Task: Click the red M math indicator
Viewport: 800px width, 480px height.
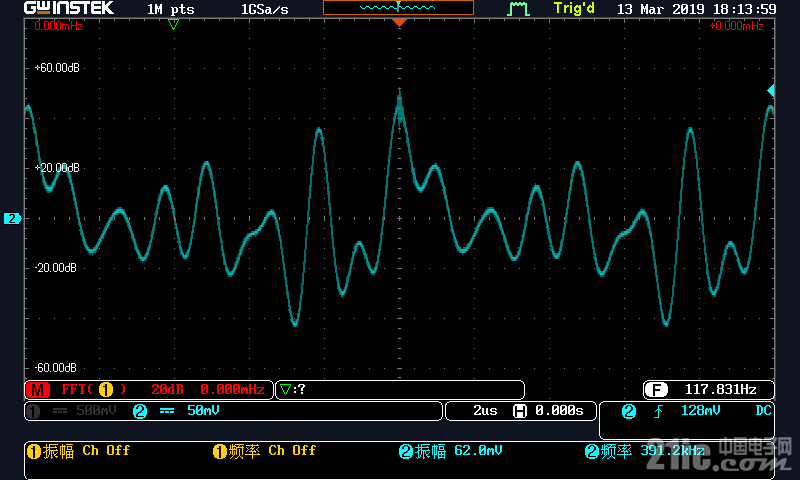Action: tap(38, 390)
